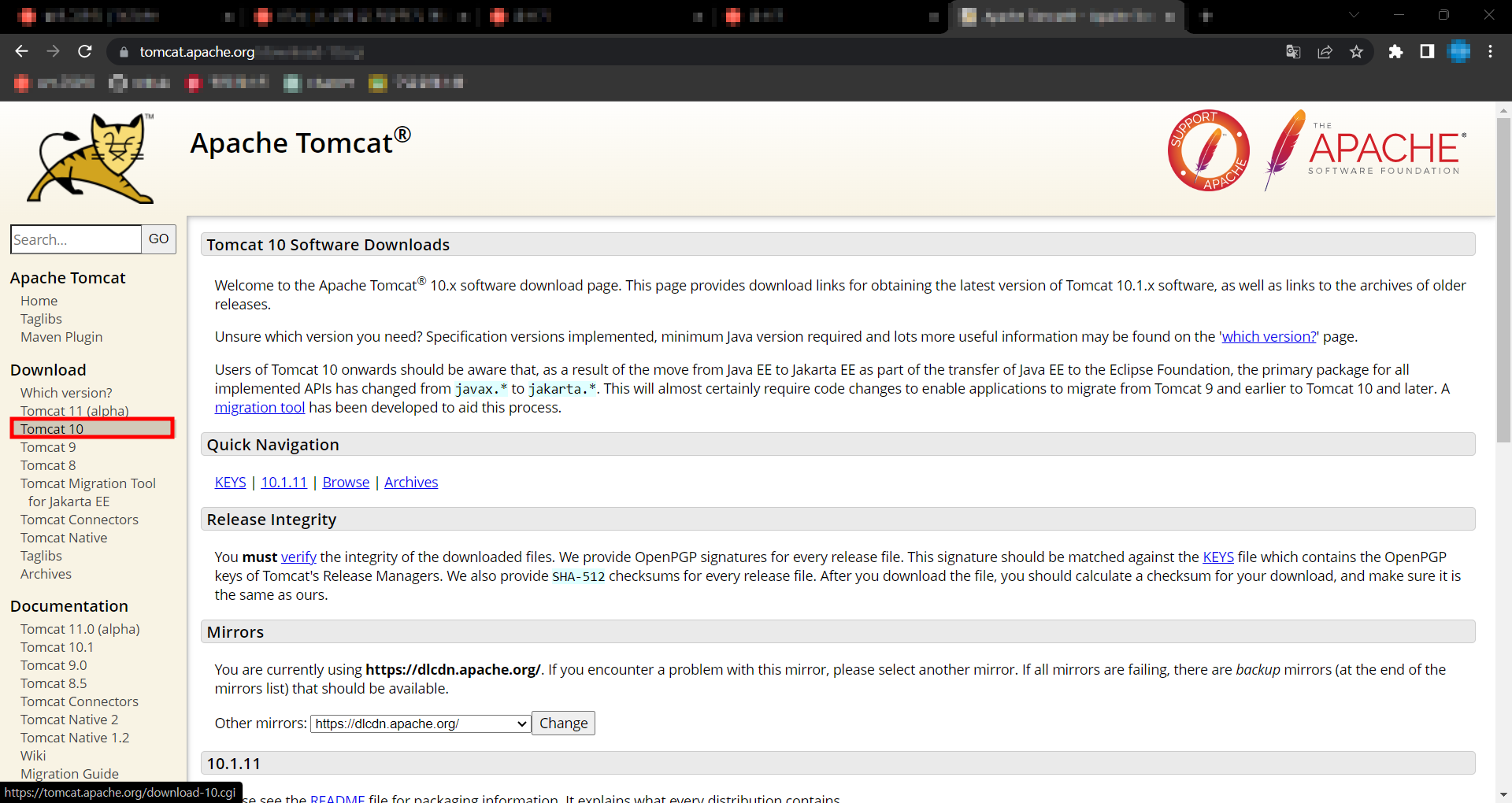This screenshot has width=1512, height=803.
Task: Click the tab search chevron
Action: [1354, 15]
